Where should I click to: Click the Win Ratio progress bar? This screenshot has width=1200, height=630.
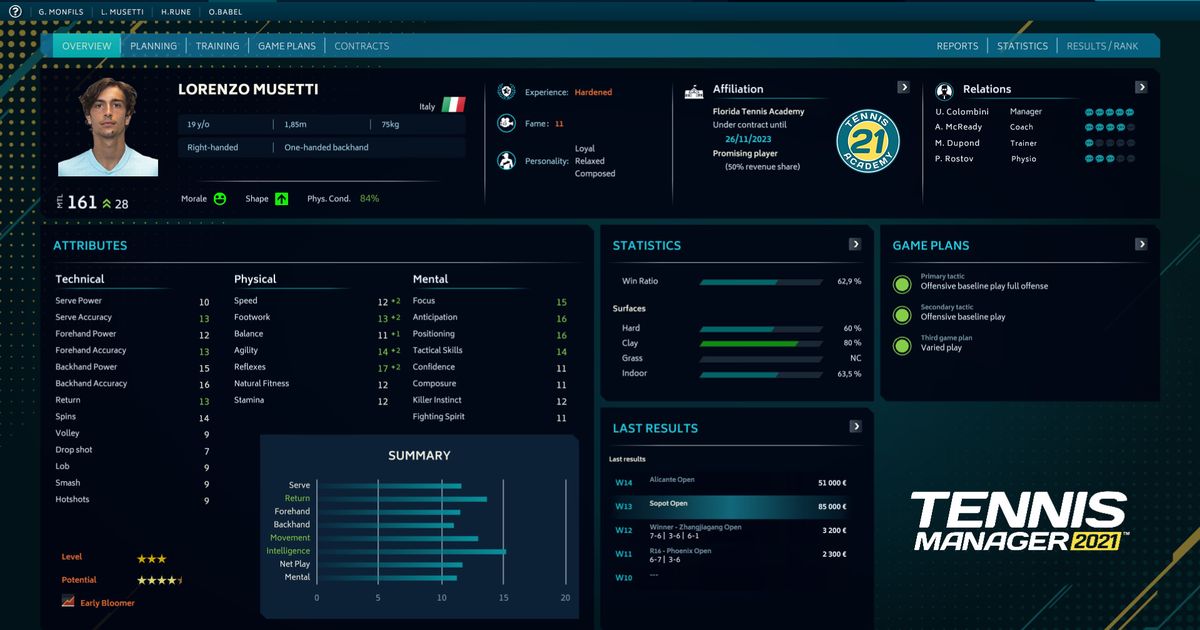[760, 282]
